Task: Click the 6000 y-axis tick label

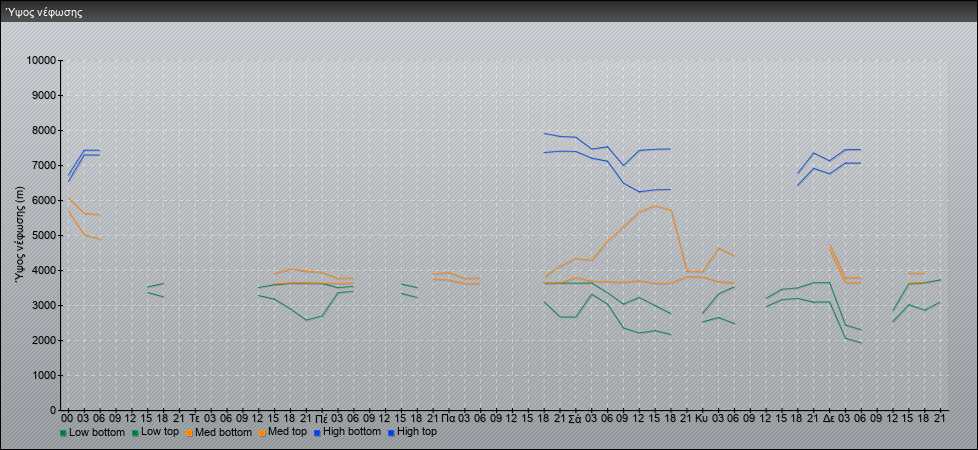Action: point(44,200)
